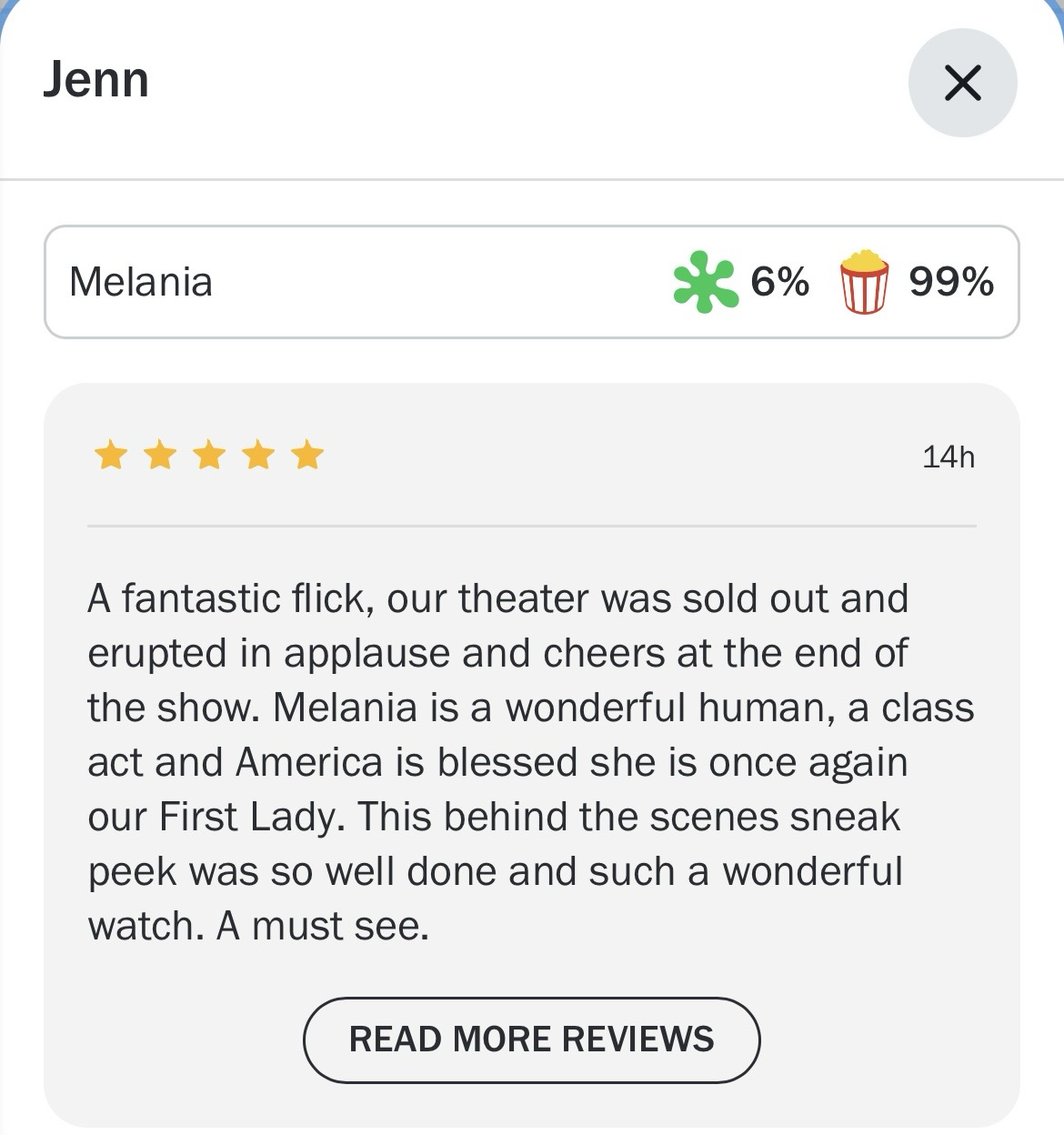The width and height of the screenshot is (1064, 1135).
Task: Close the Jenn review popup
Action: pyautogui.click(x=962, y=83)
